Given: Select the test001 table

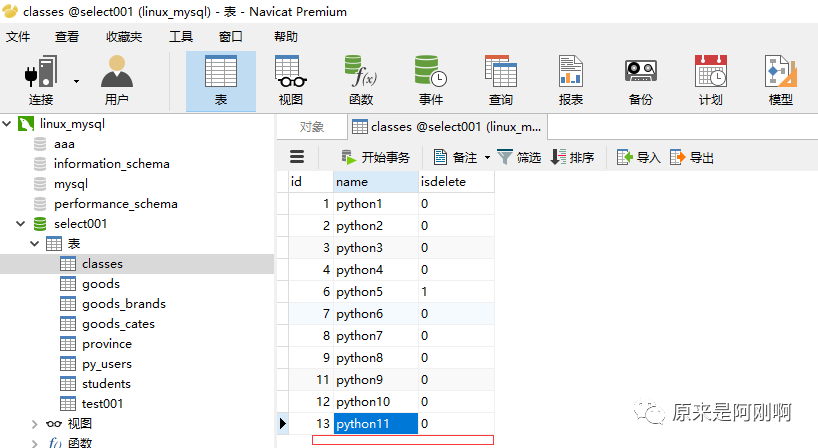Looking at the screenshot, I should (x=102, y=404).
